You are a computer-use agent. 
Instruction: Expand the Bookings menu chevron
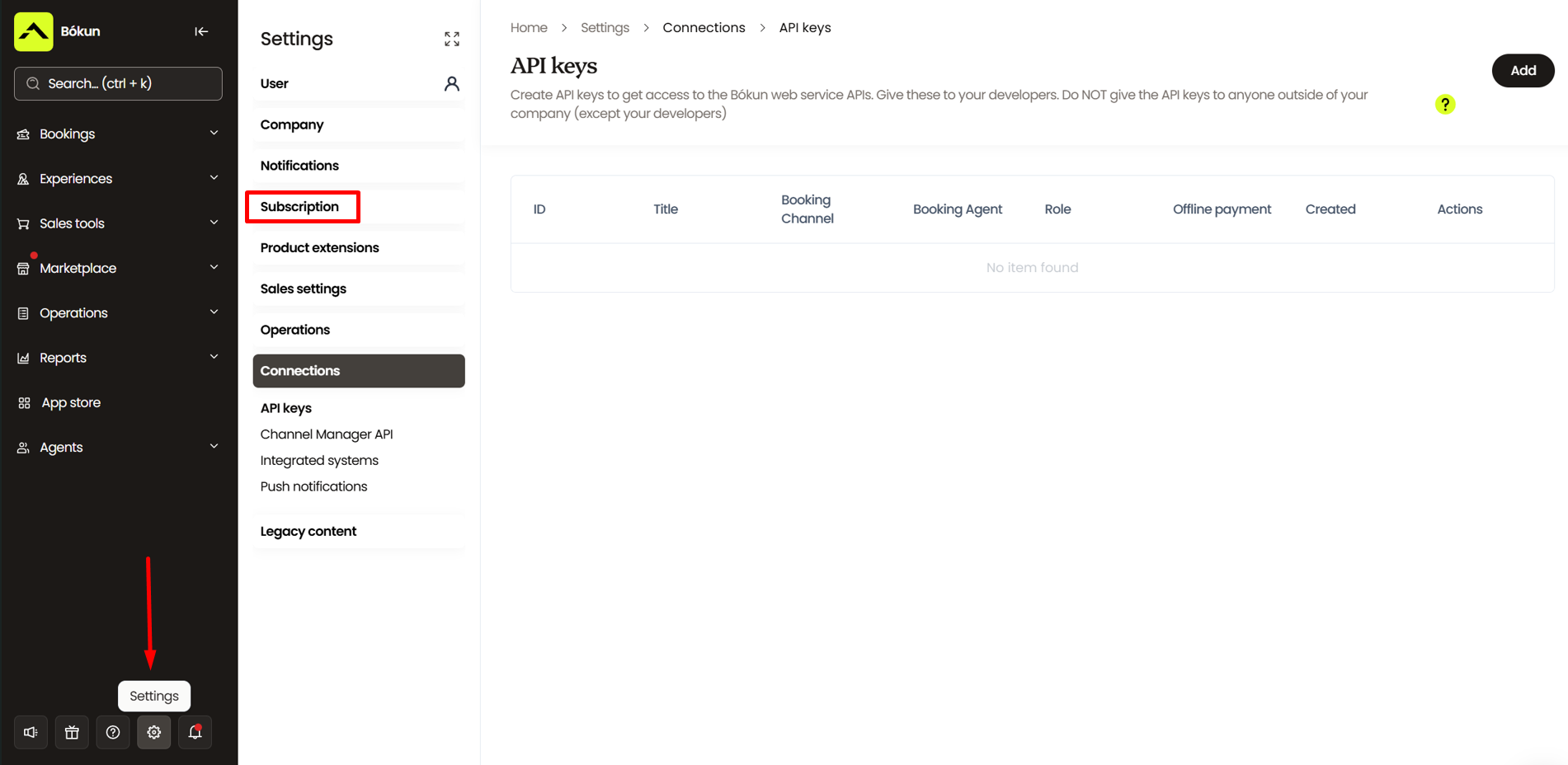pos(214,134)
